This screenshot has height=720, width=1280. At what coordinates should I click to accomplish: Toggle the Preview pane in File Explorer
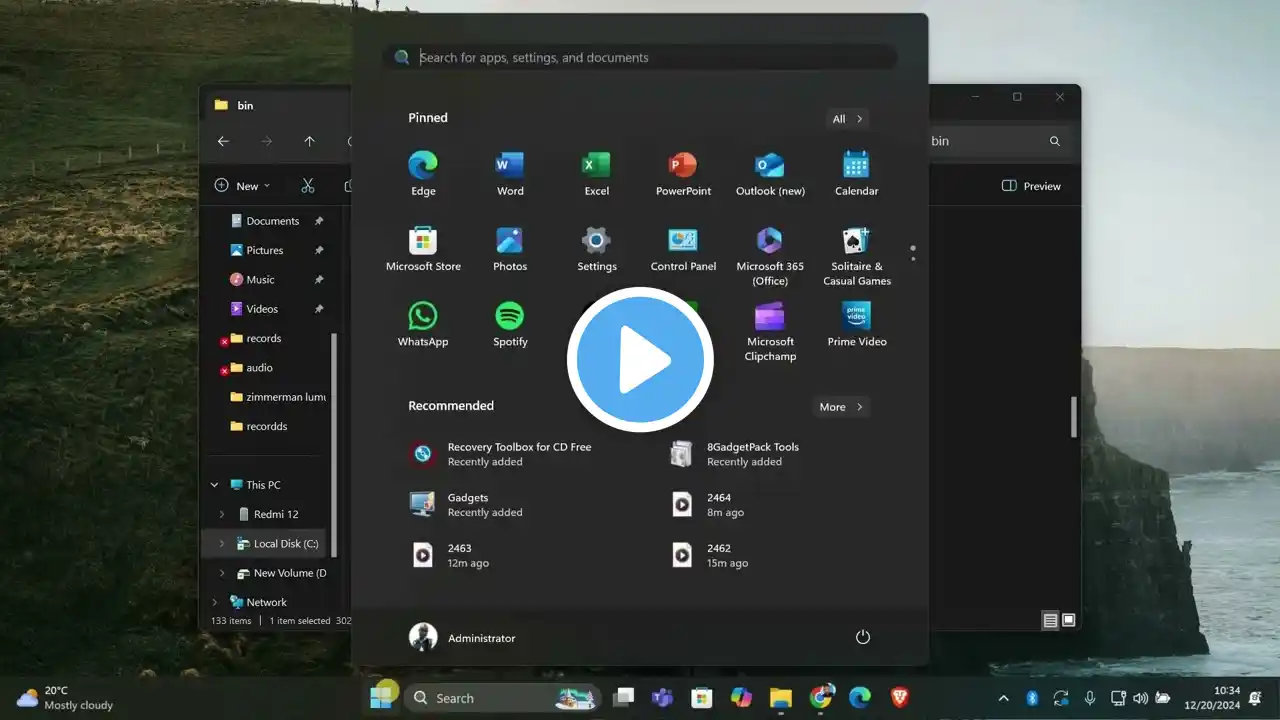point(1031,186)
